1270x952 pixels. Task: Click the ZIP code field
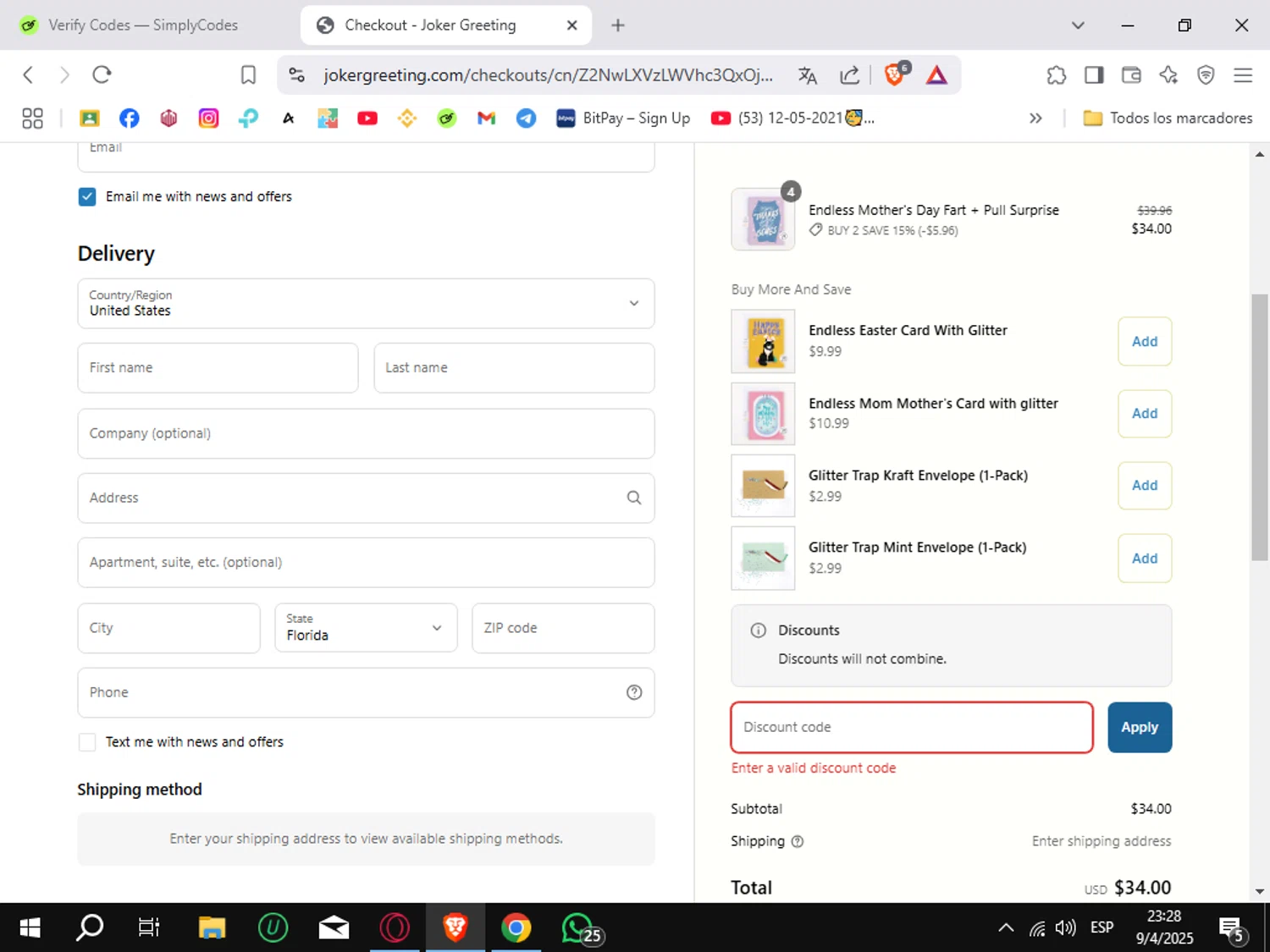pos(563,628)
